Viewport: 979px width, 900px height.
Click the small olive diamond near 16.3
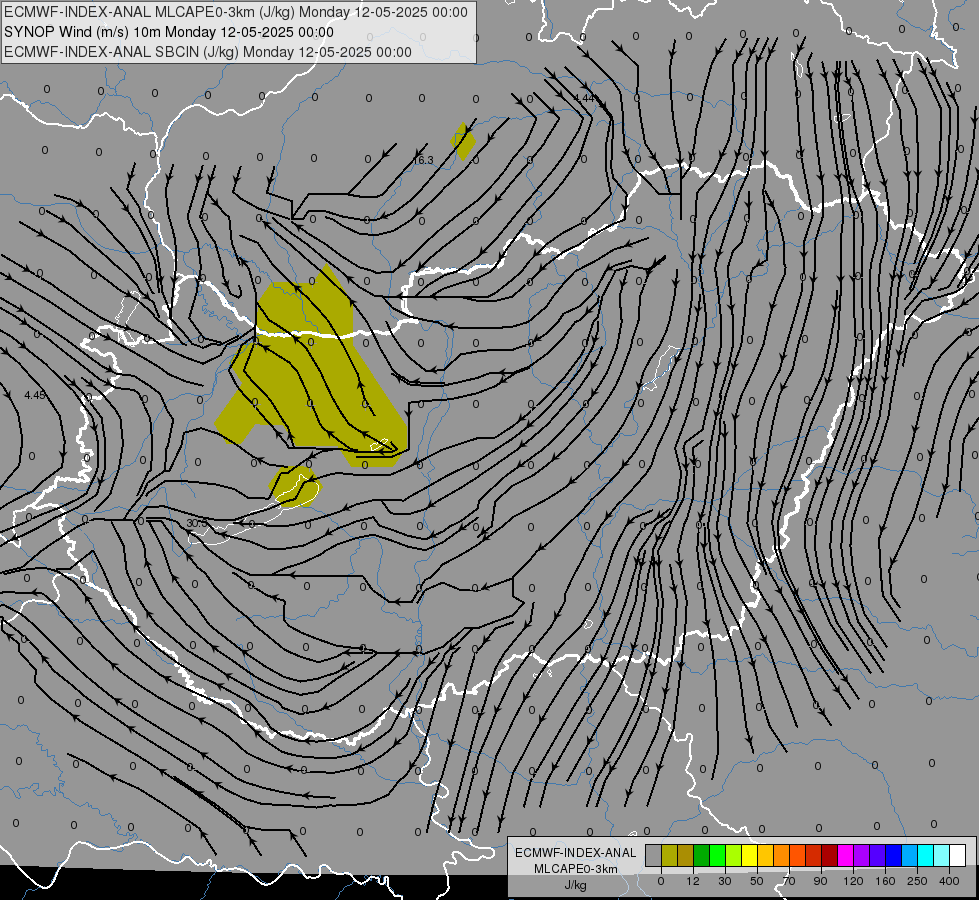[463, 142]
